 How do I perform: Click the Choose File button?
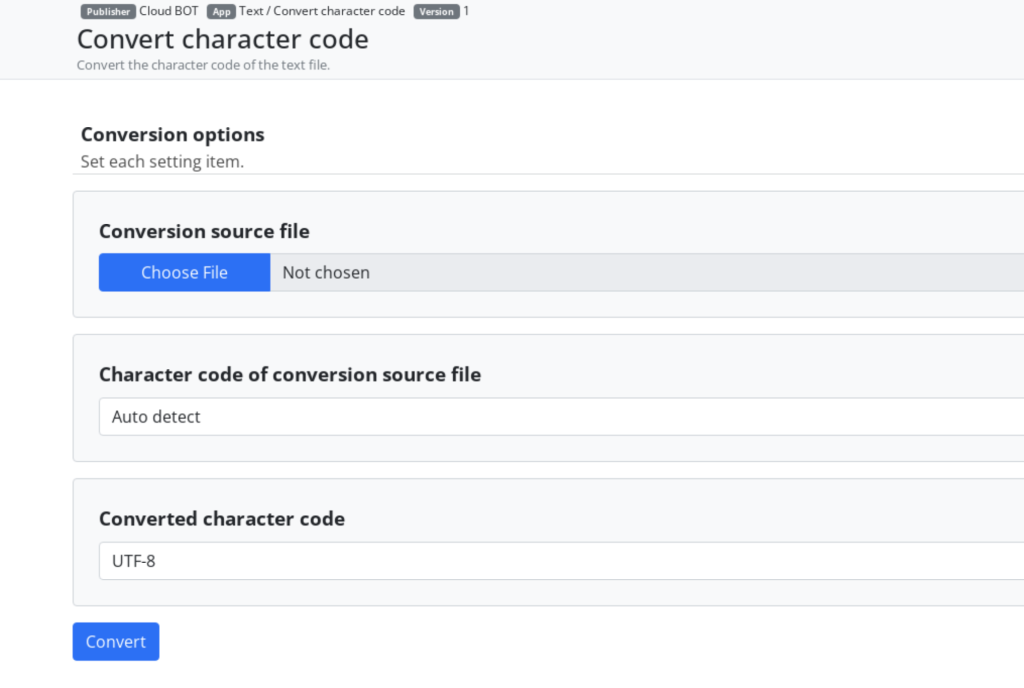point(184,272)
